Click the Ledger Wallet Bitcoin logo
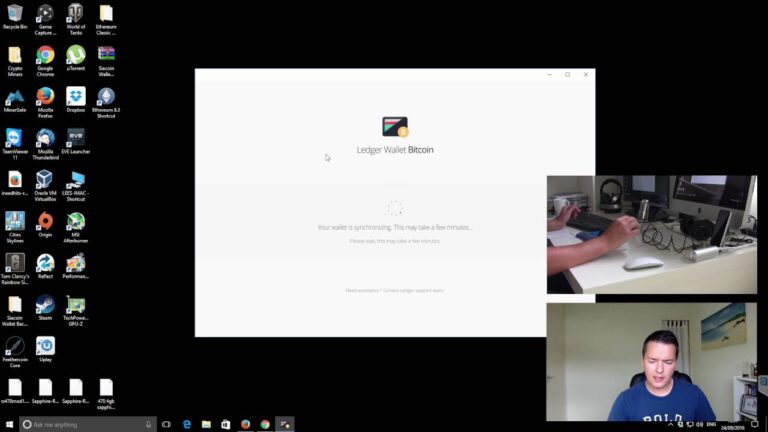The width and height of the screenshot is (768, 432). pyautogui.click(x=395, y=127)
